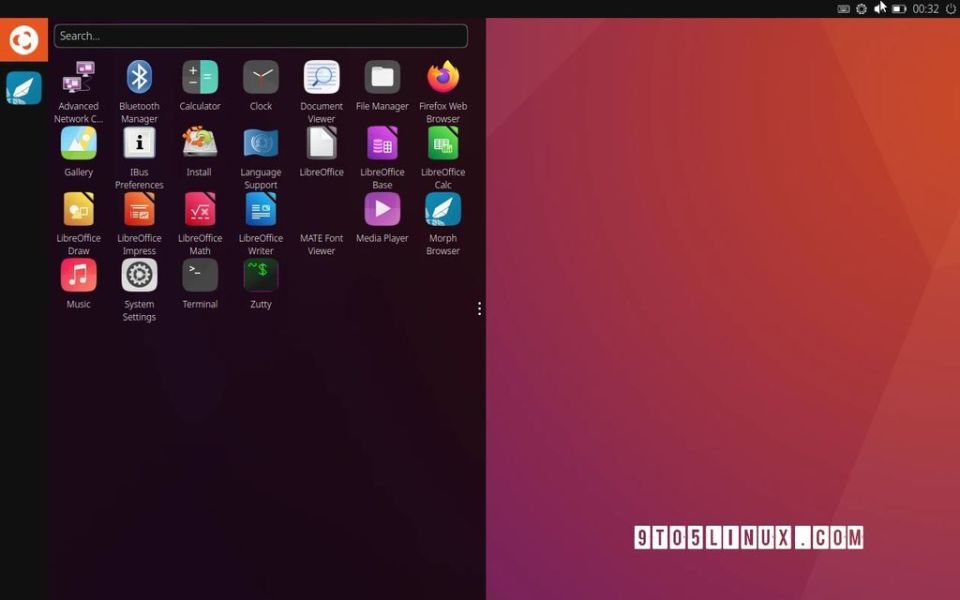Launch Zutty terminal emulator
960x600 pixels.
[x=261, y=275]
